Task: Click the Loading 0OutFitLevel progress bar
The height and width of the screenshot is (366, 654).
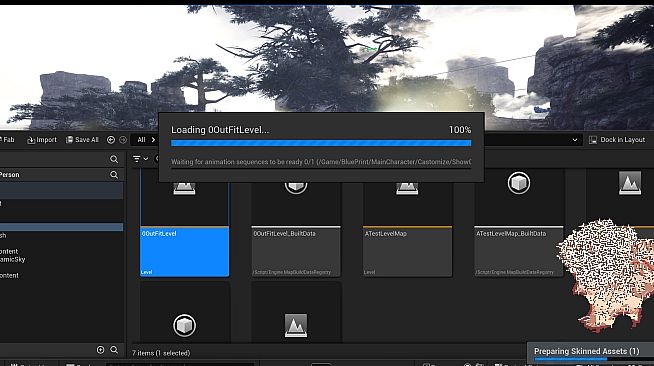Action: pyautogui.click(x=321, y=143)
